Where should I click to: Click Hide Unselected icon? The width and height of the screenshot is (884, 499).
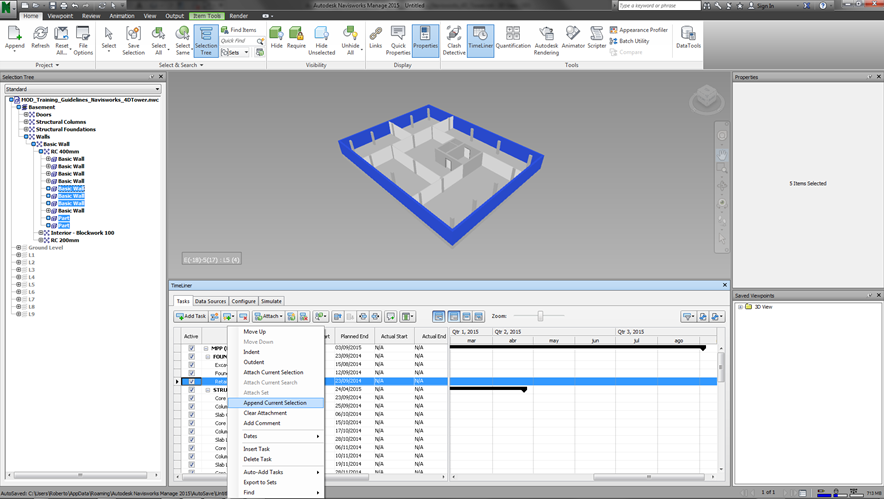(x=321, y=40)
